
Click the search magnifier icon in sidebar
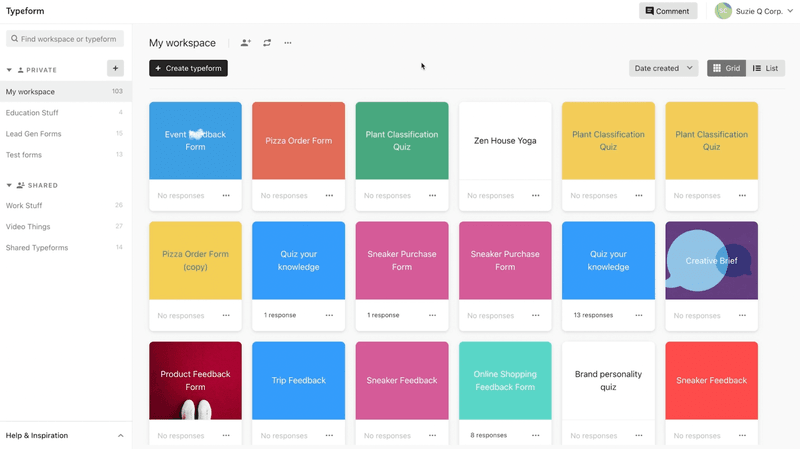click(x=14, y=39)
